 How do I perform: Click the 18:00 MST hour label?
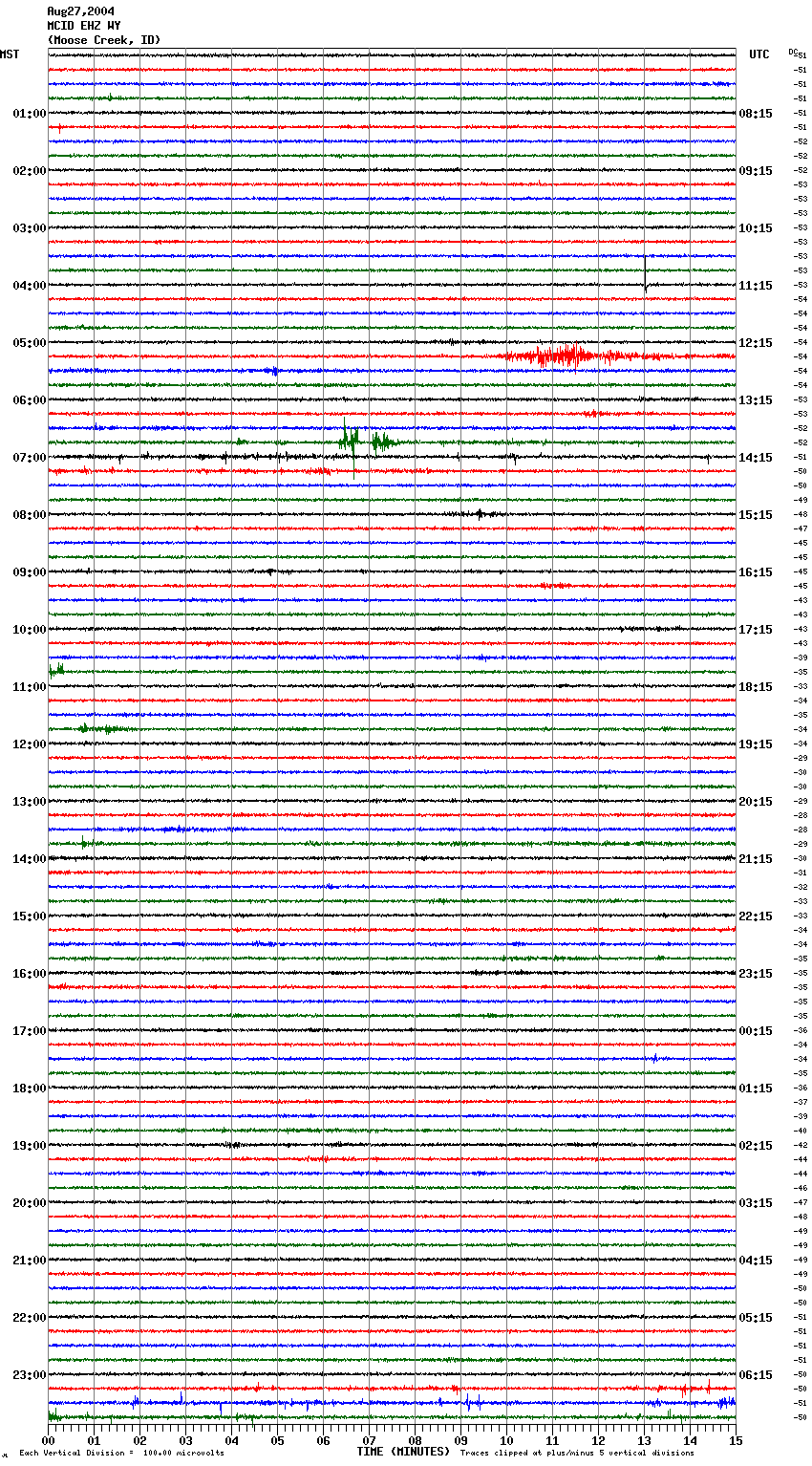[30, 1089]
